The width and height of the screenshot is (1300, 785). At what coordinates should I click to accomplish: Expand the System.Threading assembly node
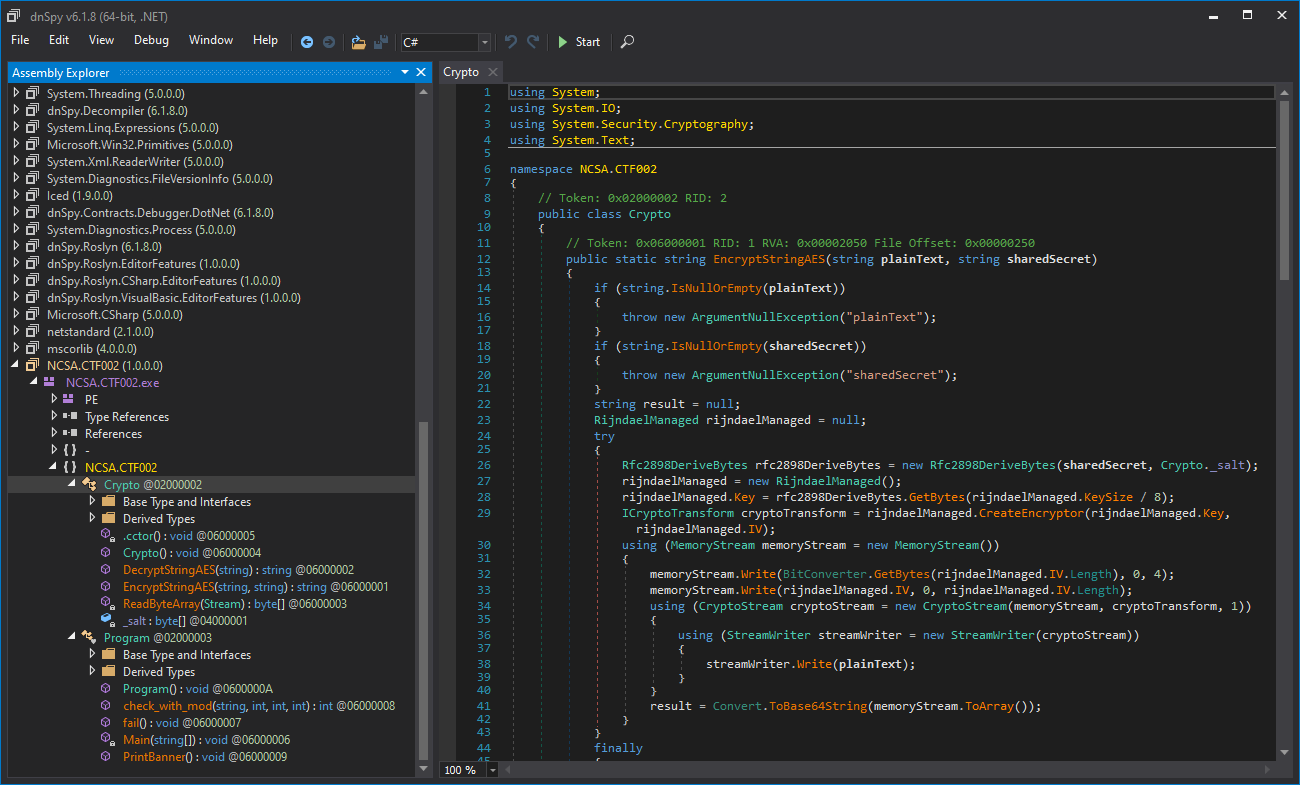[16, 93]
